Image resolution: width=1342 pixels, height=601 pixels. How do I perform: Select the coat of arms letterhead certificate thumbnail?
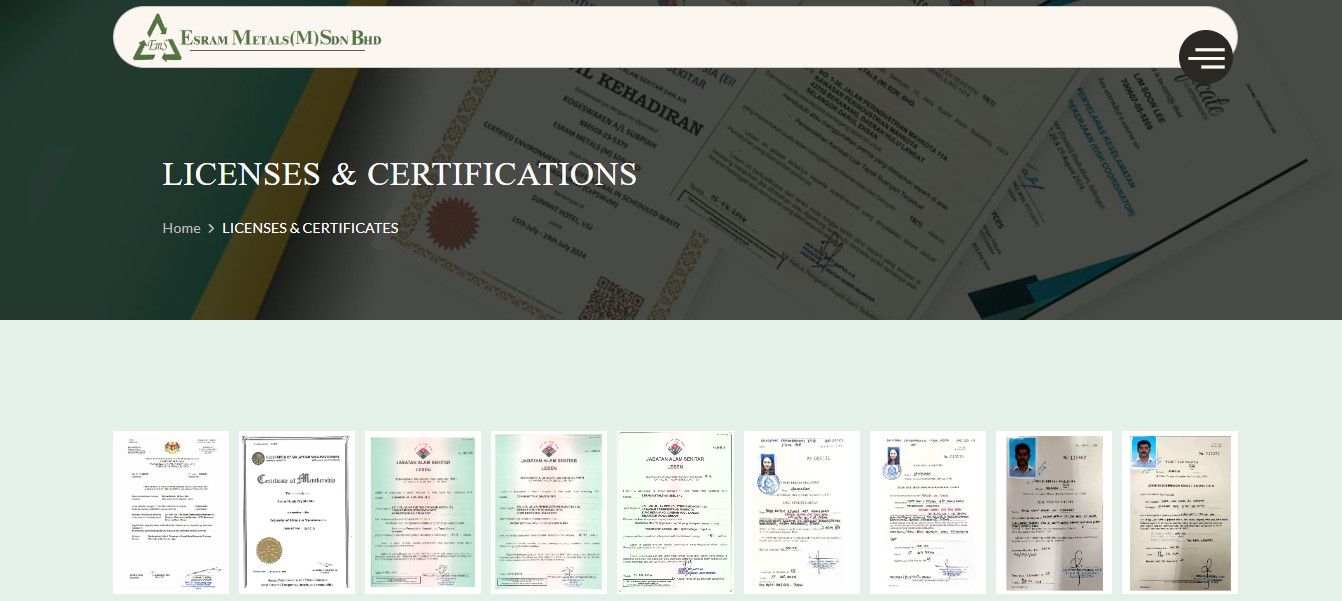(170, 511)
